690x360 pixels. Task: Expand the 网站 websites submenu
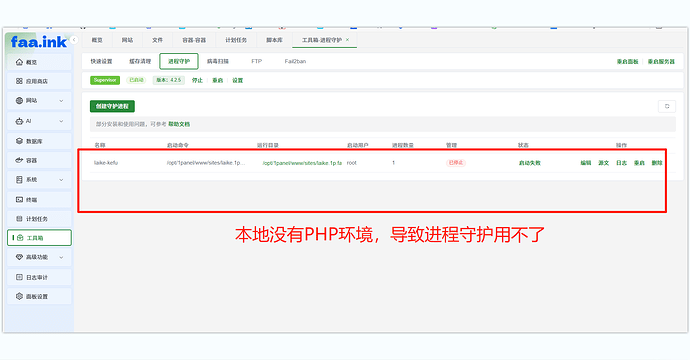click(x=39, y=100)
